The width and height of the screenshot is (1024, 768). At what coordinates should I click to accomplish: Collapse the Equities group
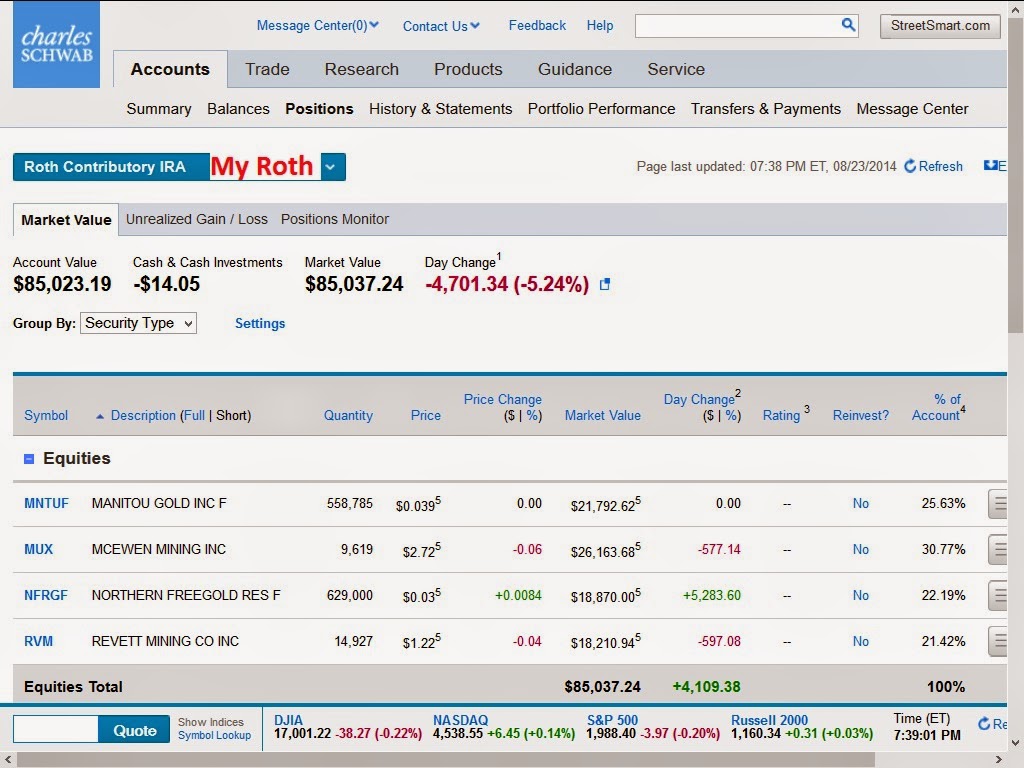29,459
